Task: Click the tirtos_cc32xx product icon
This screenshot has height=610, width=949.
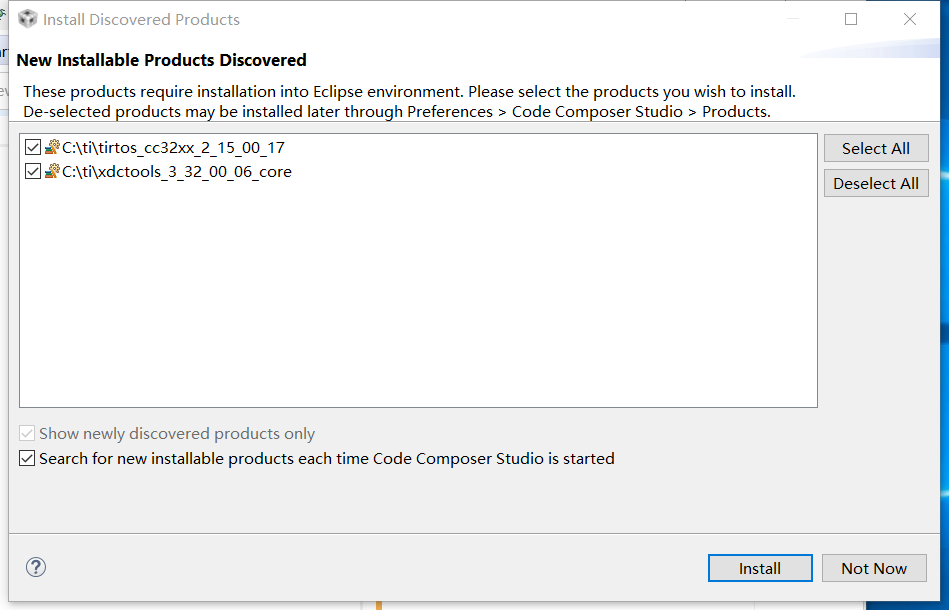Action: point(53,147)
